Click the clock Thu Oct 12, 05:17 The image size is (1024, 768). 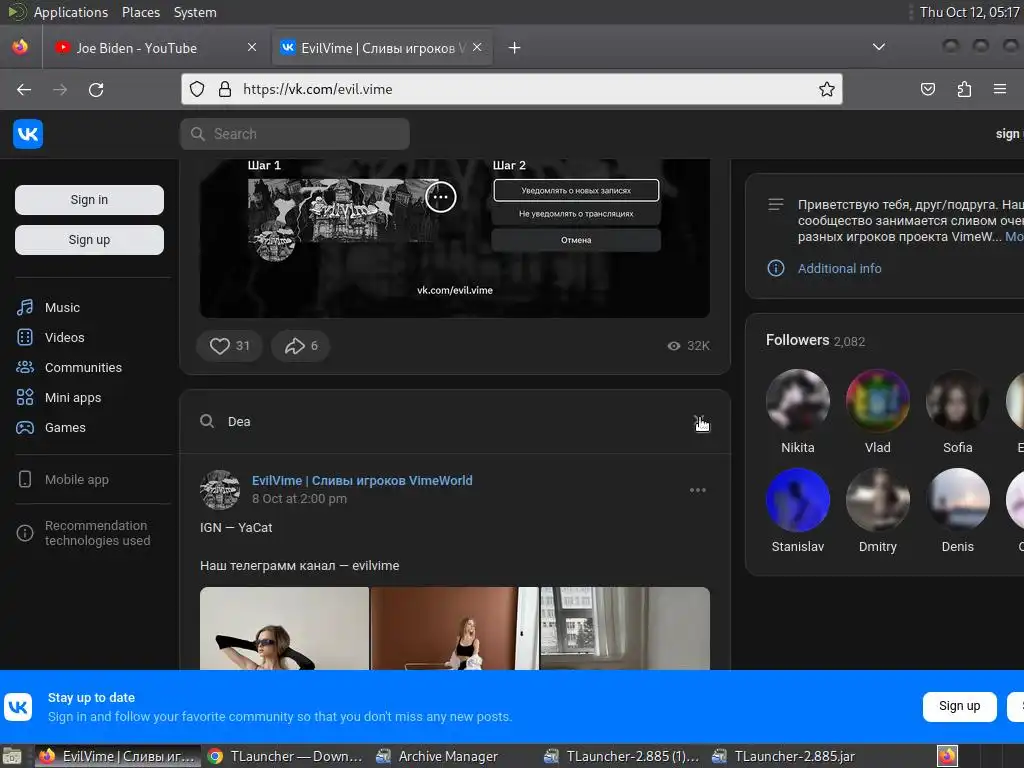click(970, 12)
